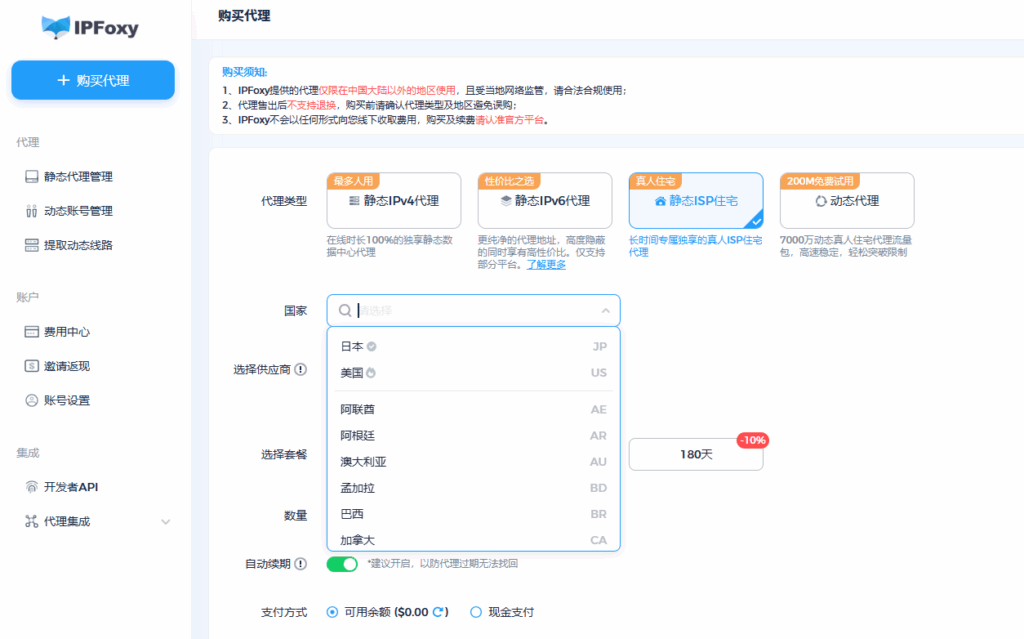The height and width of the screenshot is (639, 1024).
Task: Click the 开发者API sidebar icon
Action: tap(32, 487)
